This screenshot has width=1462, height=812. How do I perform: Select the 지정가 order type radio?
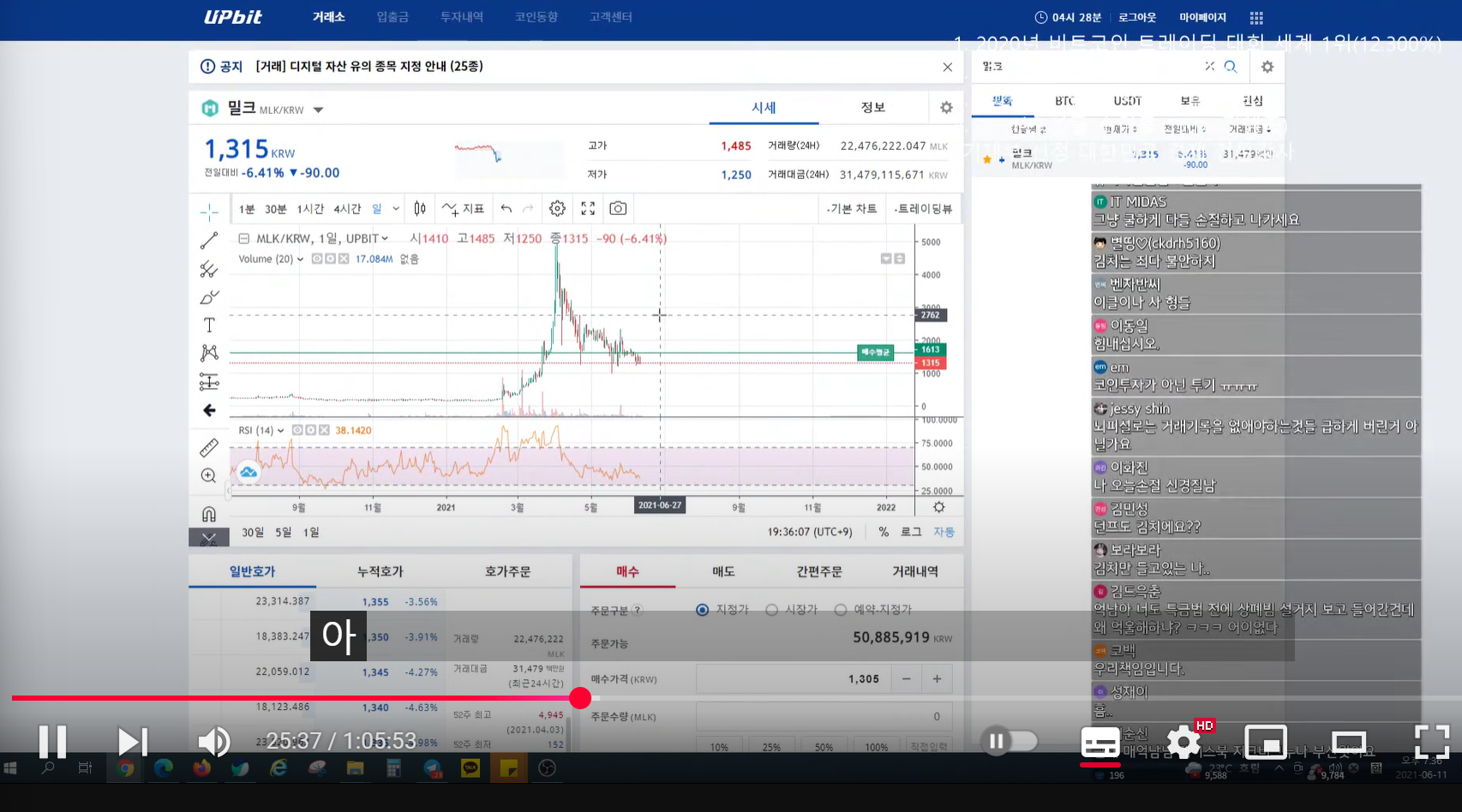703,610
